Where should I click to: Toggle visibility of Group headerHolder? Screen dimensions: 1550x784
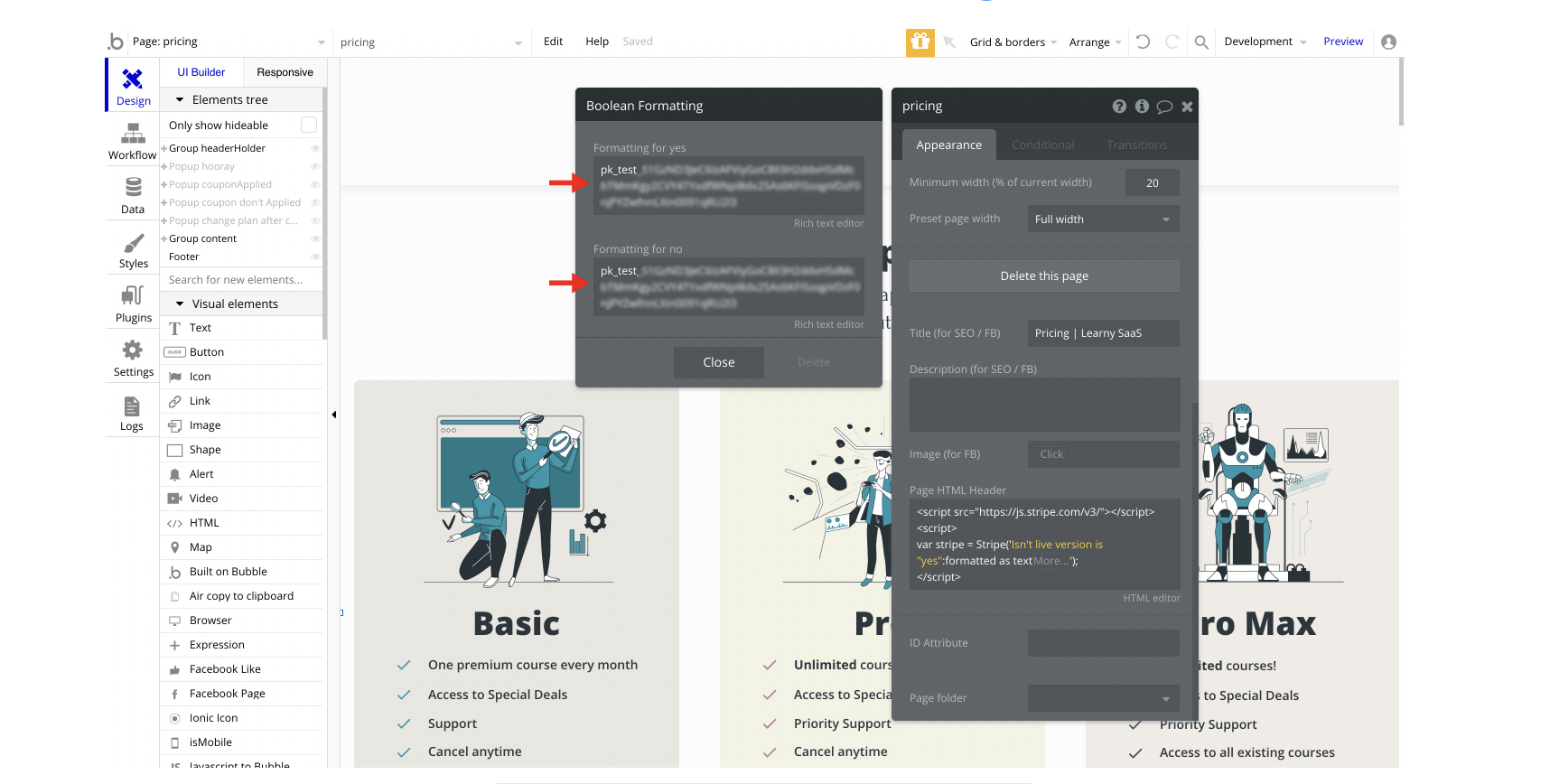(x=315, y=148)
